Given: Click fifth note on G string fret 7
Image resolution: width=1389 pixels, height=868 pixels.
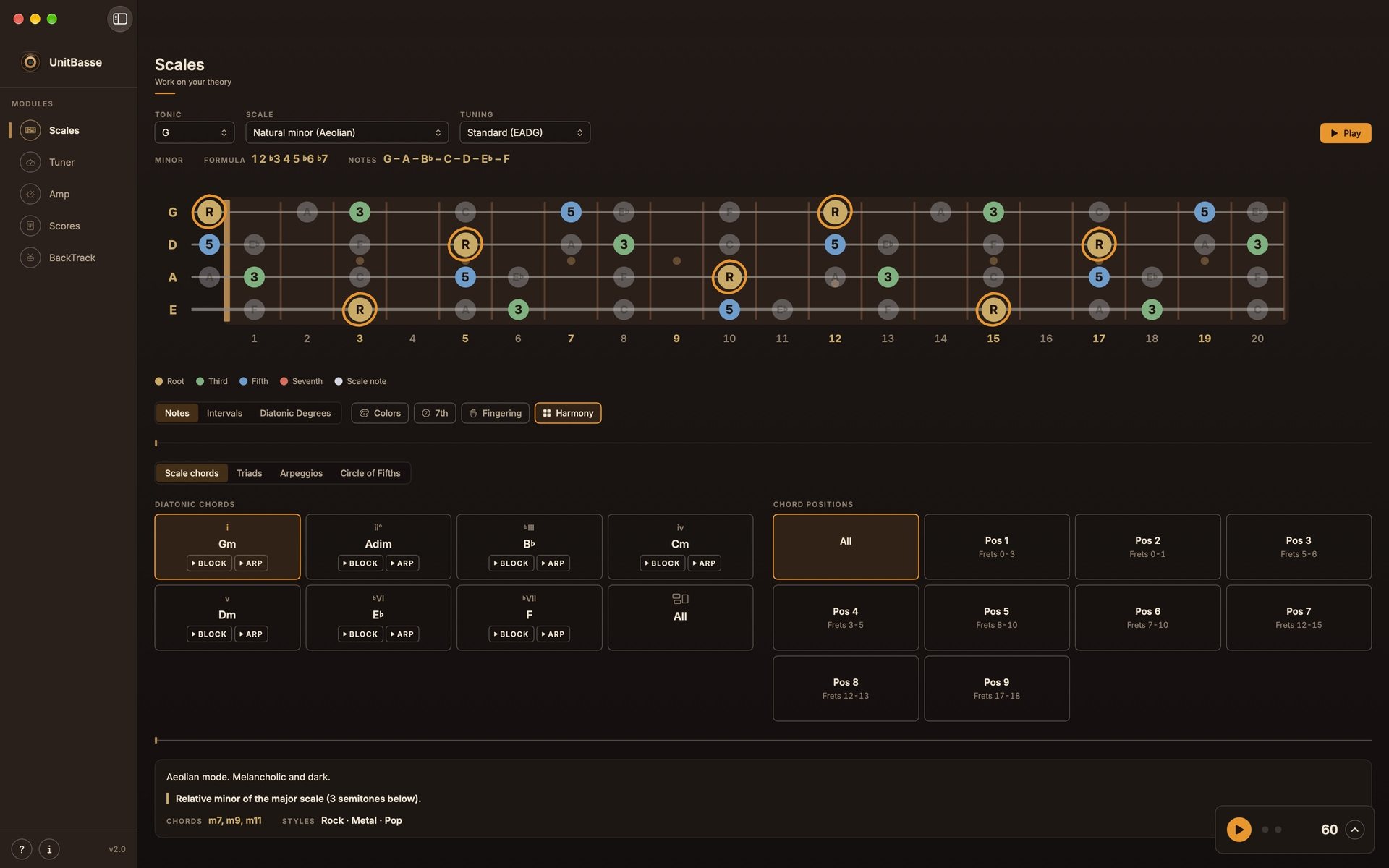Looking at the screenshot, I should click(571, 212).
